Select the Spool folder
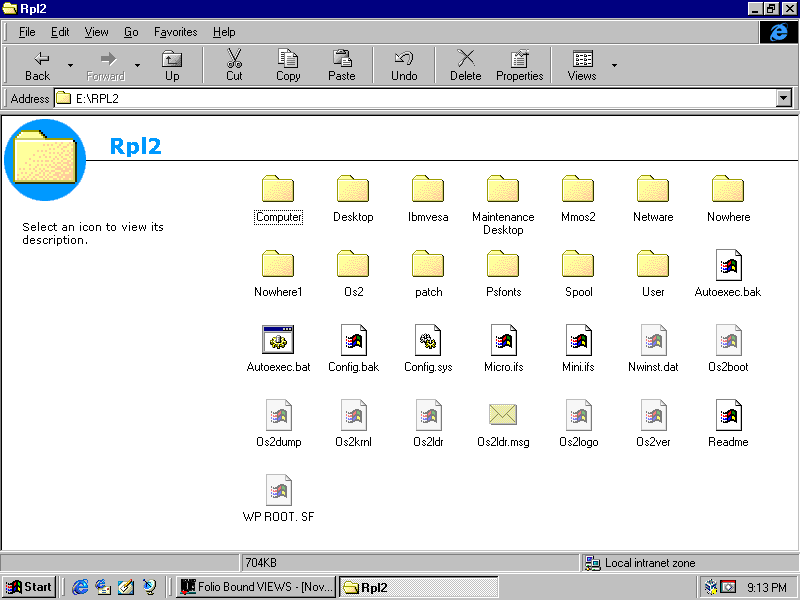 click(578, 274)
